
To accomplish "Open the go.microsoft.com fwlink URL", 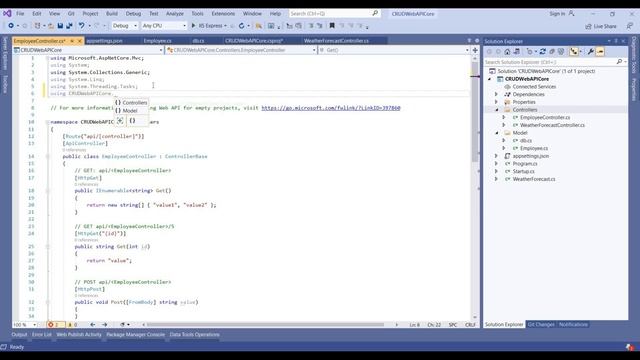I will [331, 108].
